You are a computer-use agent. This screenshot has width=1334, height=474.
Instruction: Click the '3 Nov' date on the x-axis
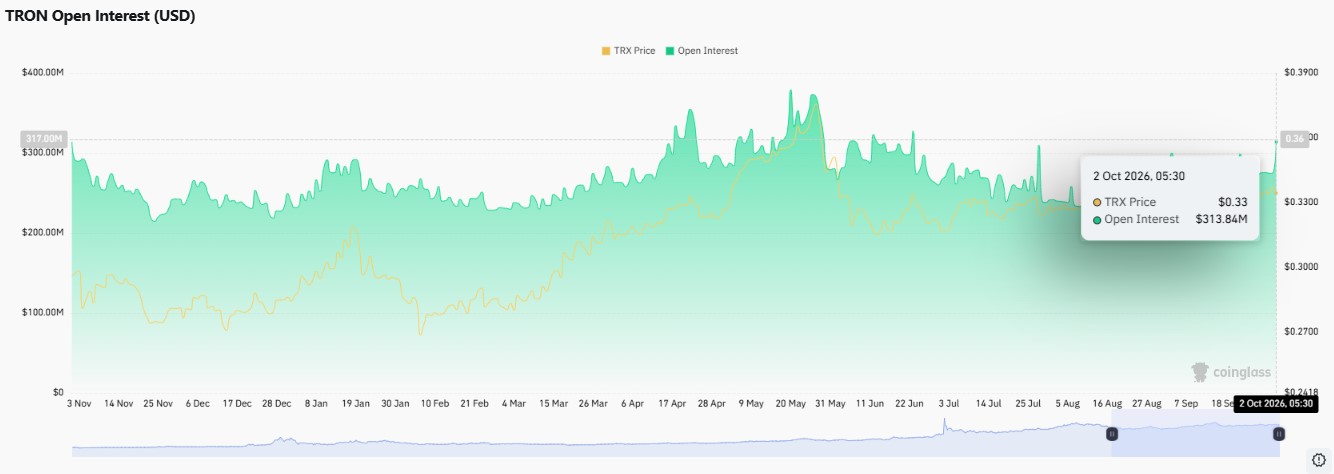pos(79,404)
